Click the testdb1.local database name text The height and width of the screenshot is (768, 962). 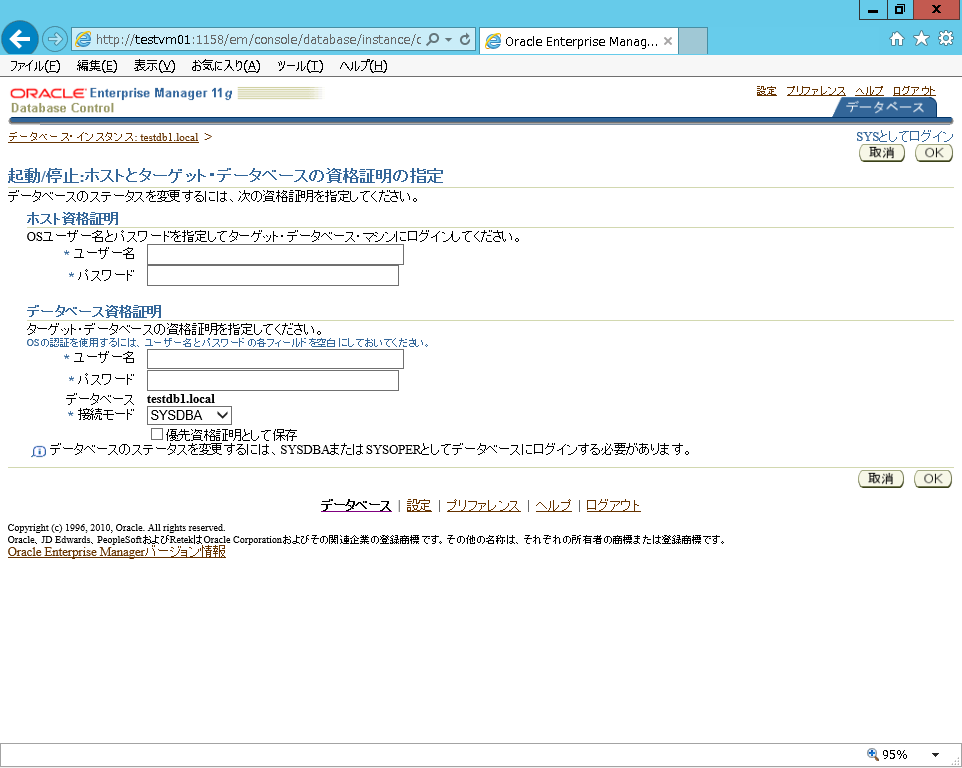tap(181, 399)
